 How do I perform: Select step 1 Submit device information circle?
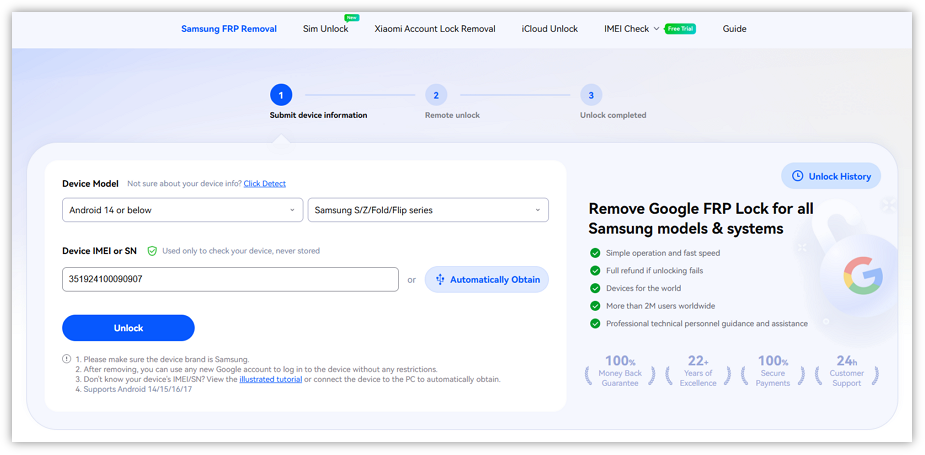[281, 95]
